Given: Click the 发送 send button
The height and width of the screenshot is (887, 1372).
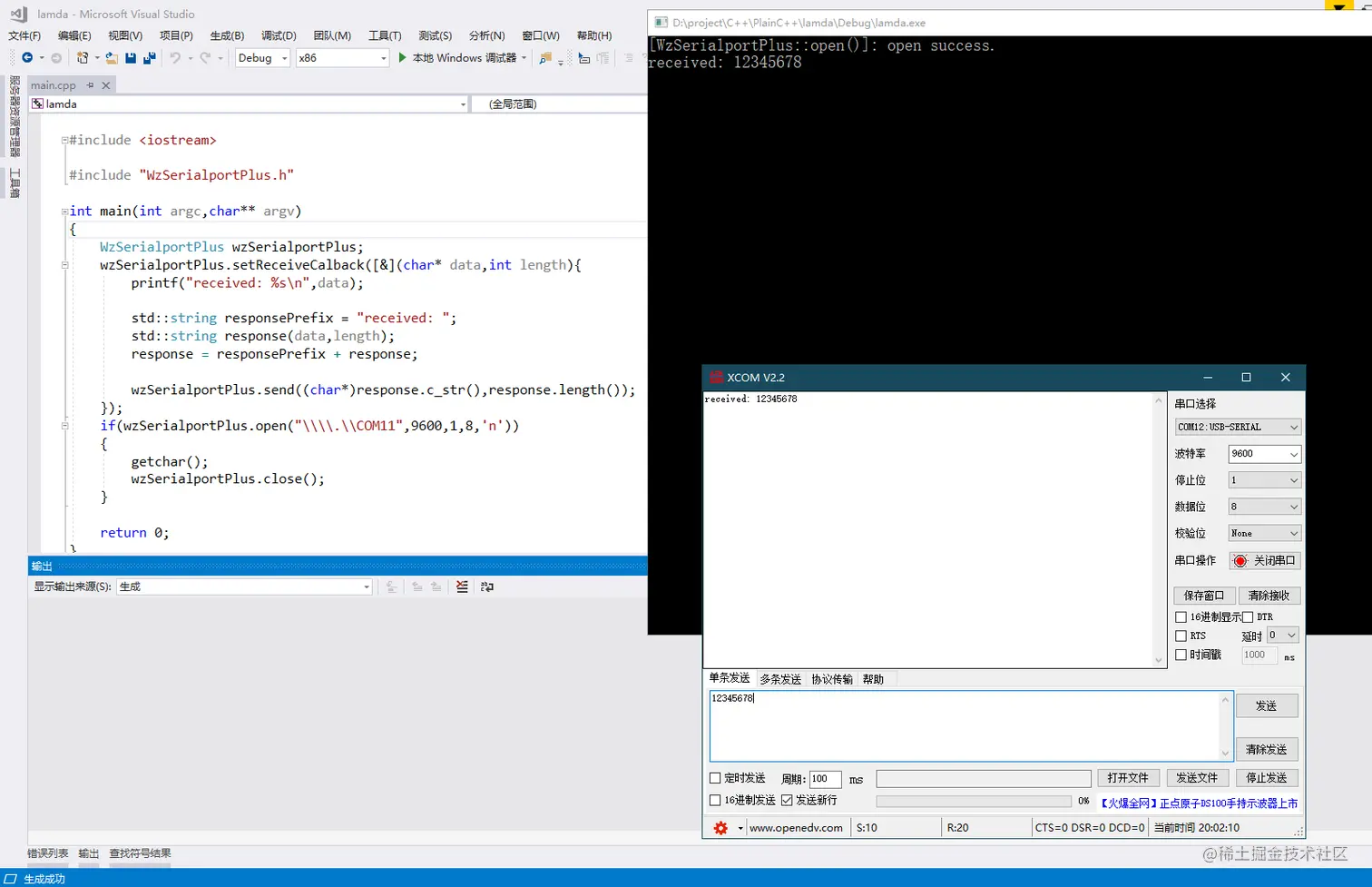Looking at the screenshot, I should point(1266,705).
